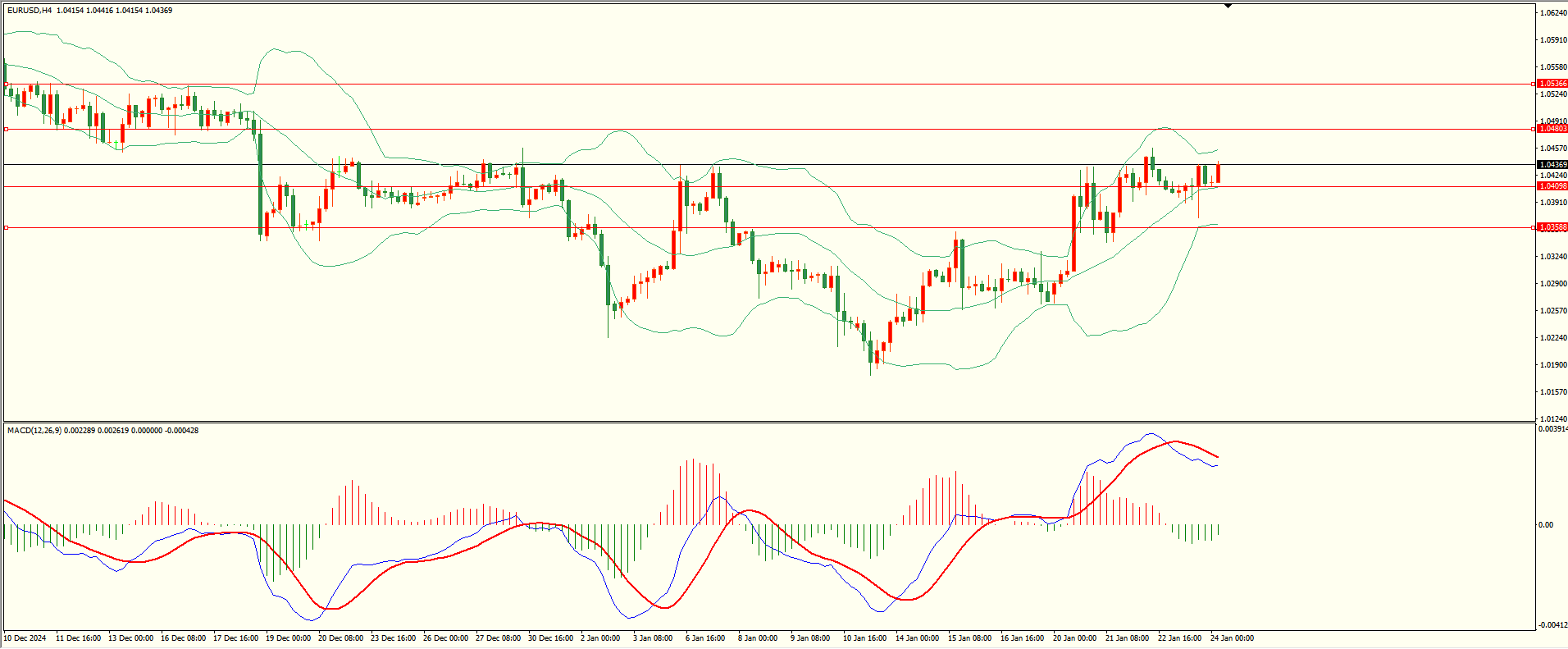
Task: Click the 1.03240 price scale value
Action: point(1553,257)
